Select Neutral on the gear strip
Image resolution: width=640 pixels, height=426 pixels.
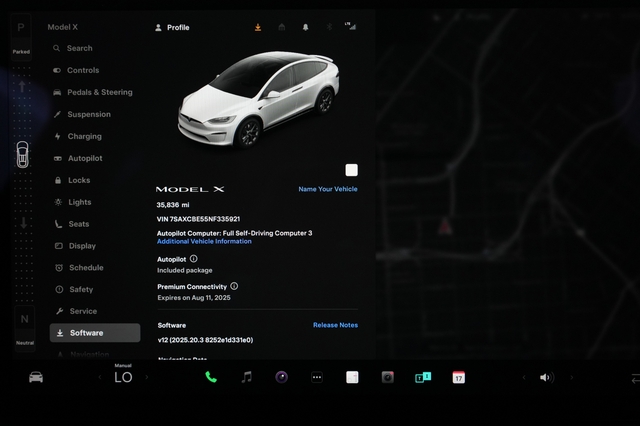coord(24,328)
